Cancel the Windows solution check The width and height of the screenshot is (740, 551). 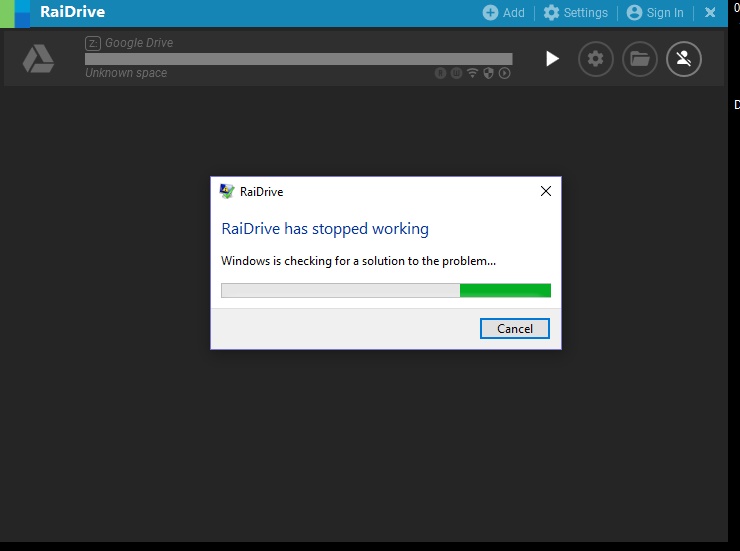coord(514,328)
